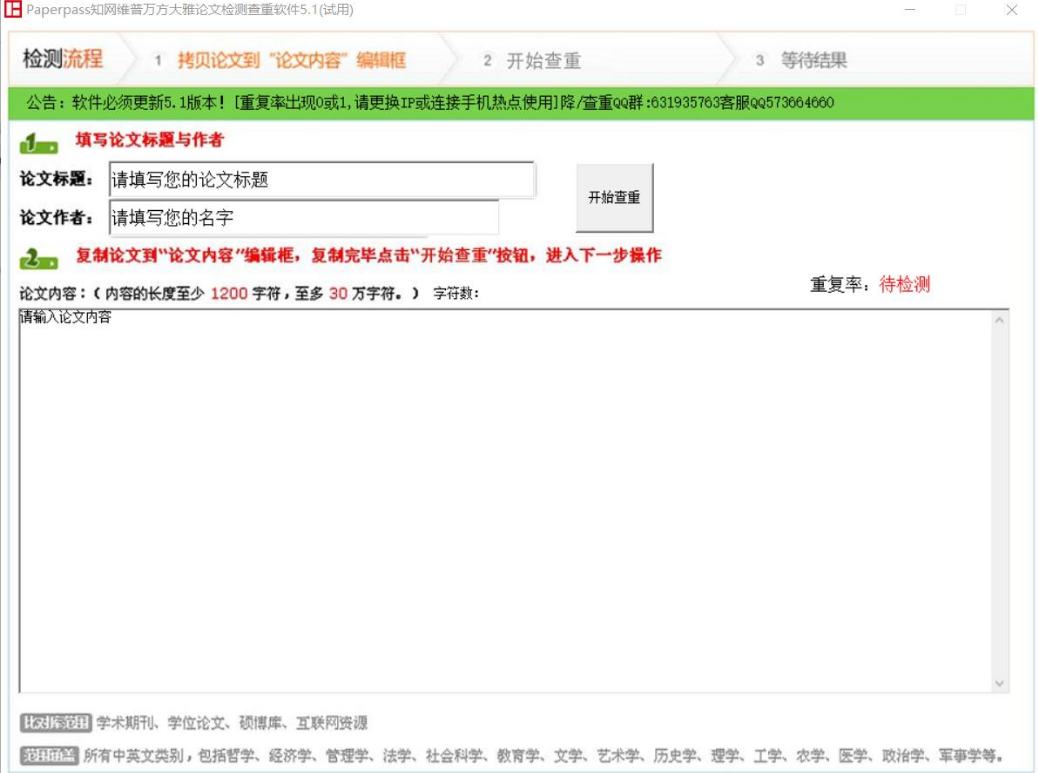This screenshot has width=1038, height=773.
Task: Click the 填写论文标题与作者 heading
Action: [150, 140]
